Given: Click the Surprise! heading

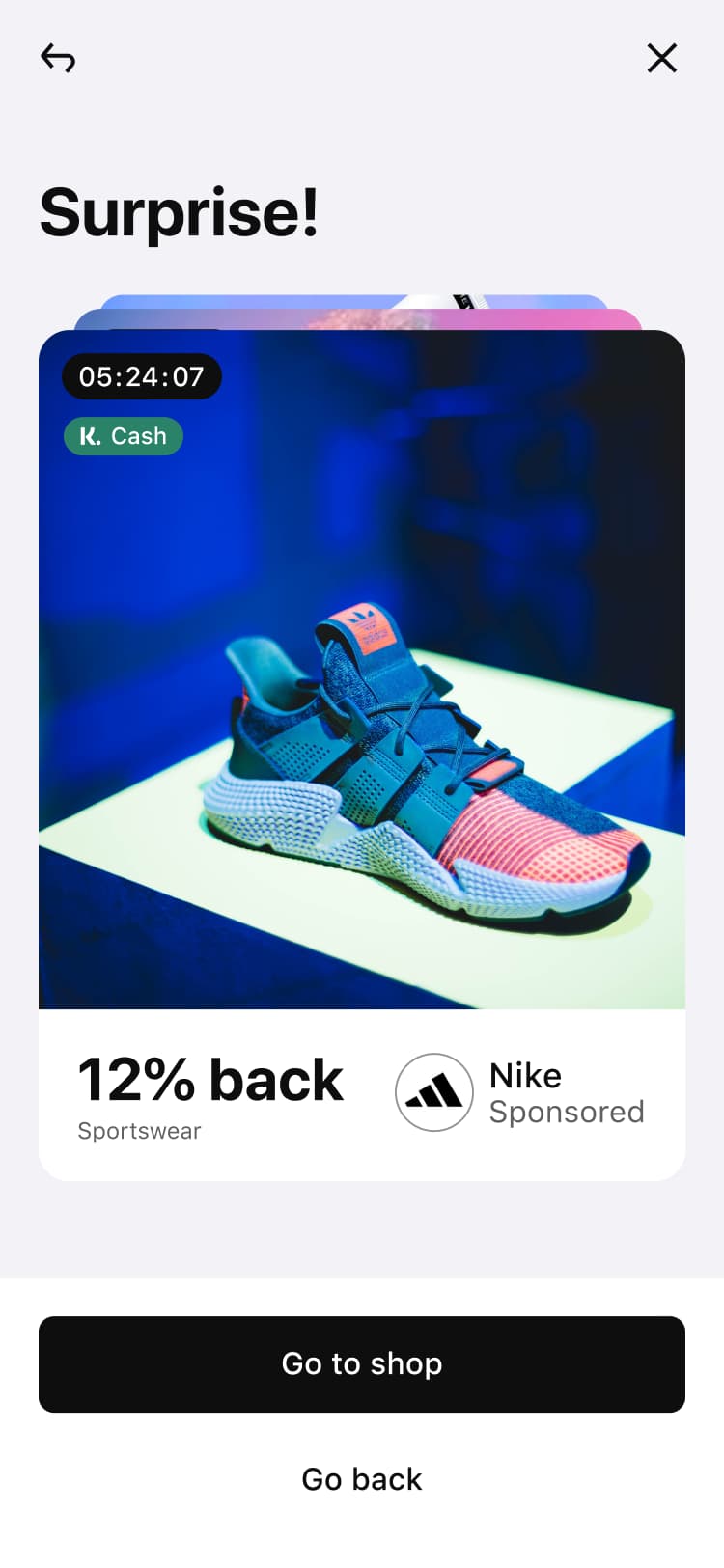Looking at the screenshot, I should click(179, 212).
